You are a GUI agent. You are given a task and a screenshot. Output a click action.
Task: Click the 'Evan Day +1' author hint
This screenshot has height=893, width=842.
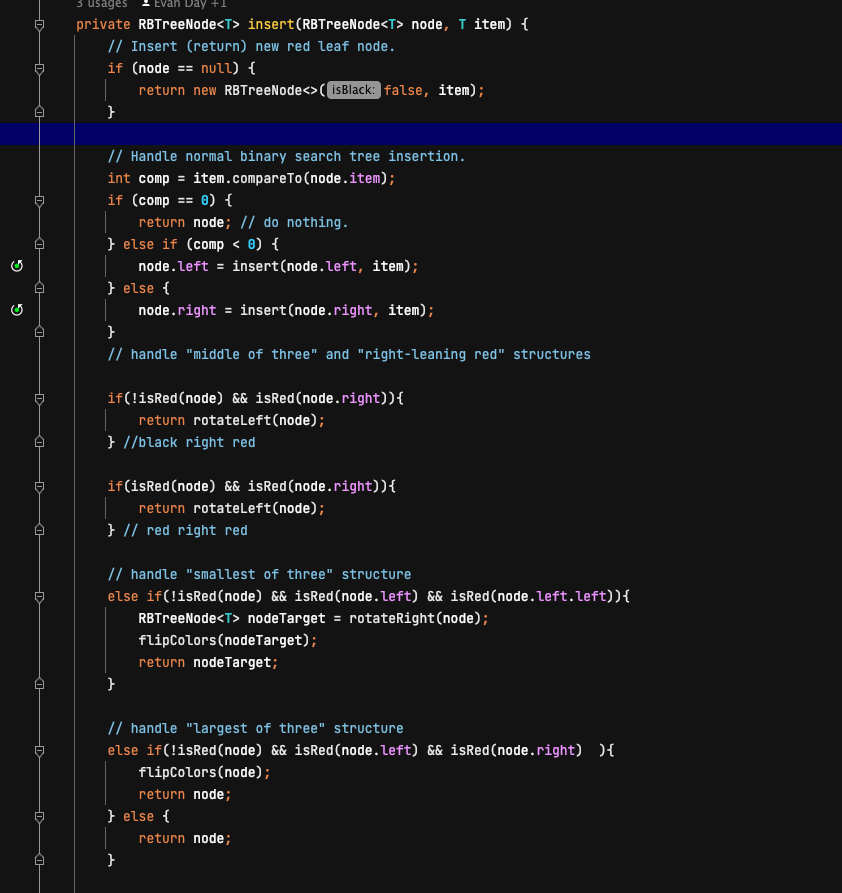point(190,4)
